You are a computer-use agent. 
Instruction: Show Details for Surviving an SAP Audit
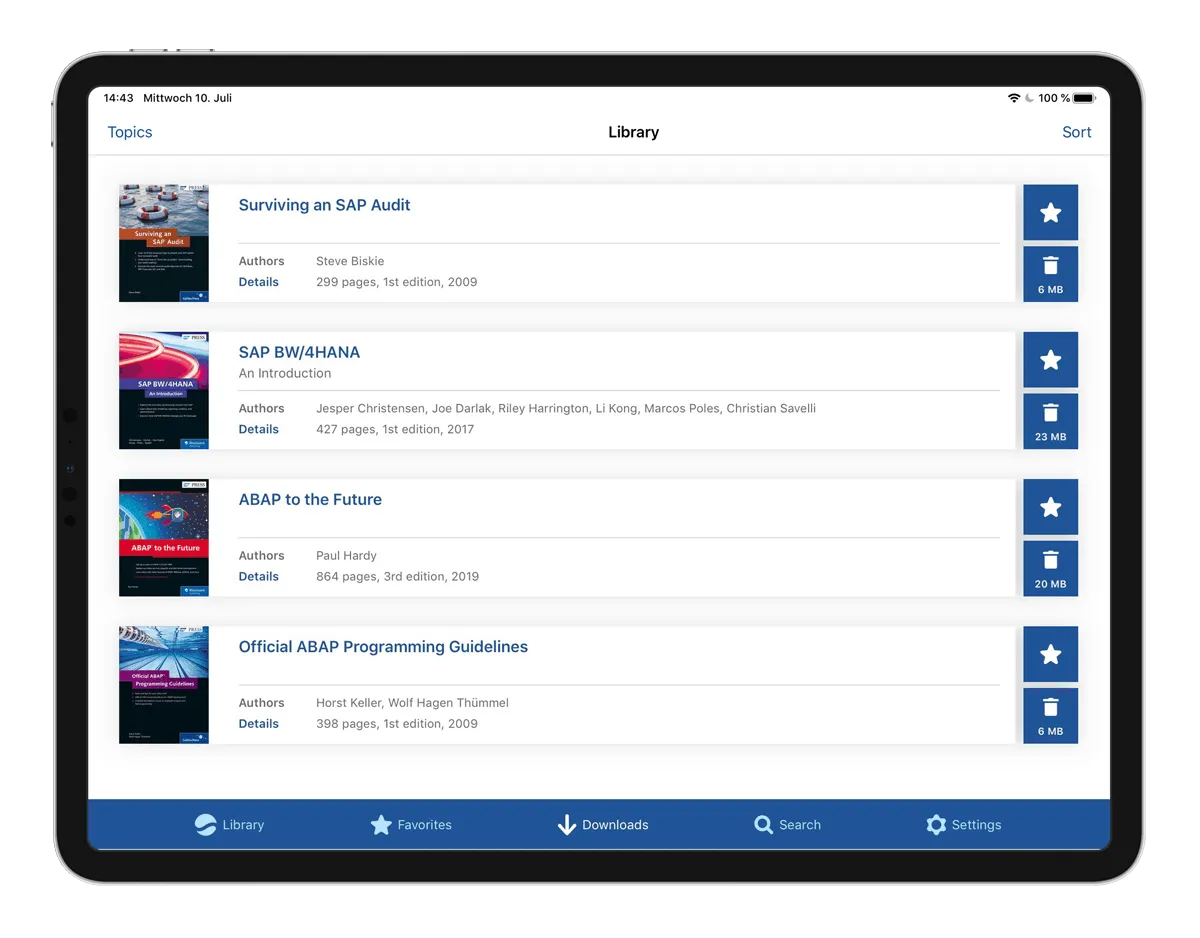(x=258, y=282)
